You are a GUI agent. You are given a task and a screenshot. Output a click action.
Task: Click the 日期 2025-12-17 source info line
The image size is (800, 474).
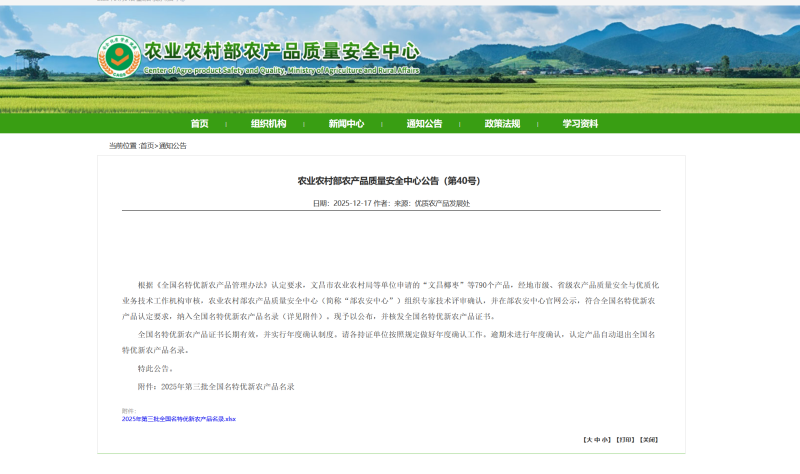391,203
